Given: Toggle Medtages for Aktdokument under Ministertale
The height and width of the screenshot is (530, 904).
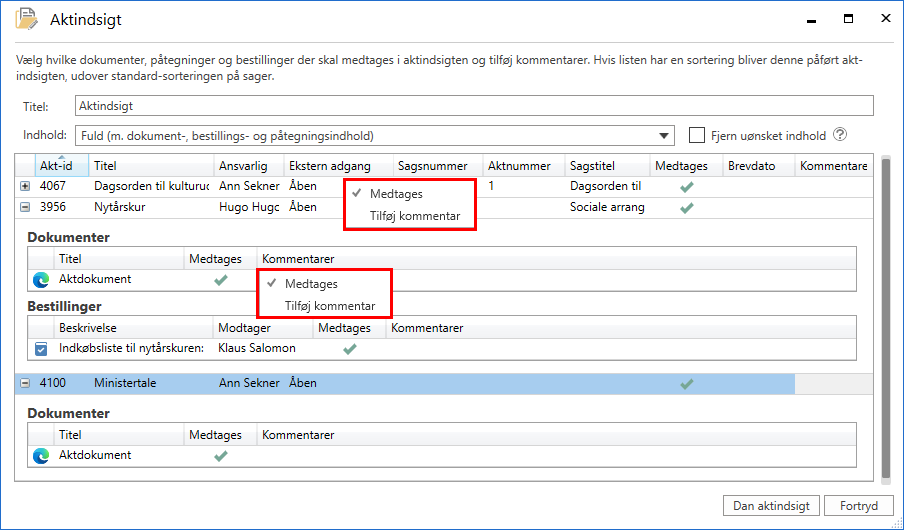Looking at the screenshot, I should click(221, 456).
